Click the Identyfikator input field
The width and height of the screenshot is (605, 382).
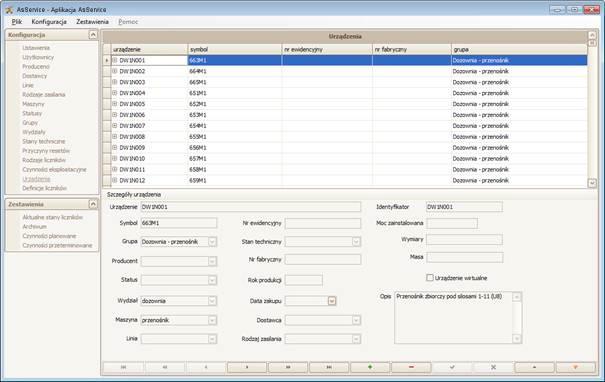(x=465, y=207)
